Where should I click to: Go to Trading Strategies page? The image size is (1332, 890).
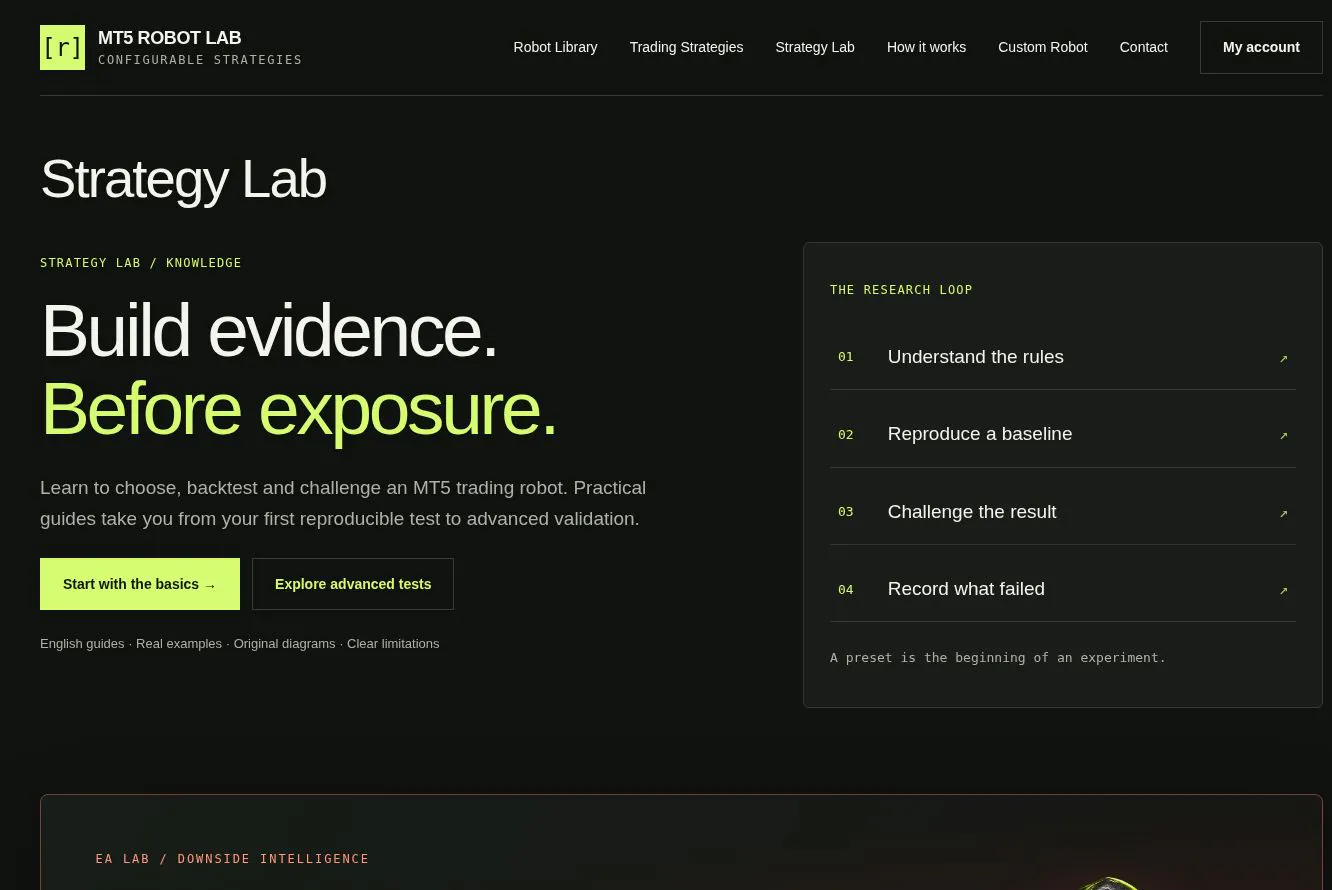point(686,47)
